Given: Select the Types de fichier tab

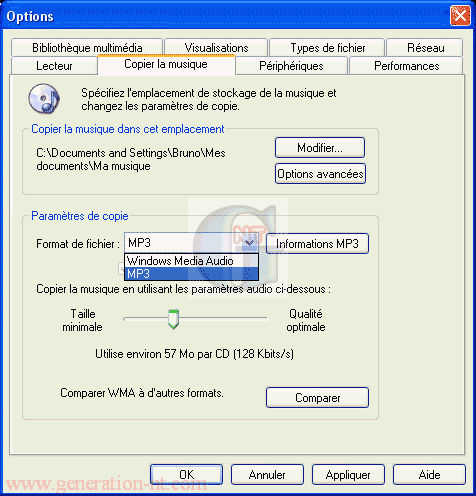Looking at the screenshot, I should click(327, 48).
